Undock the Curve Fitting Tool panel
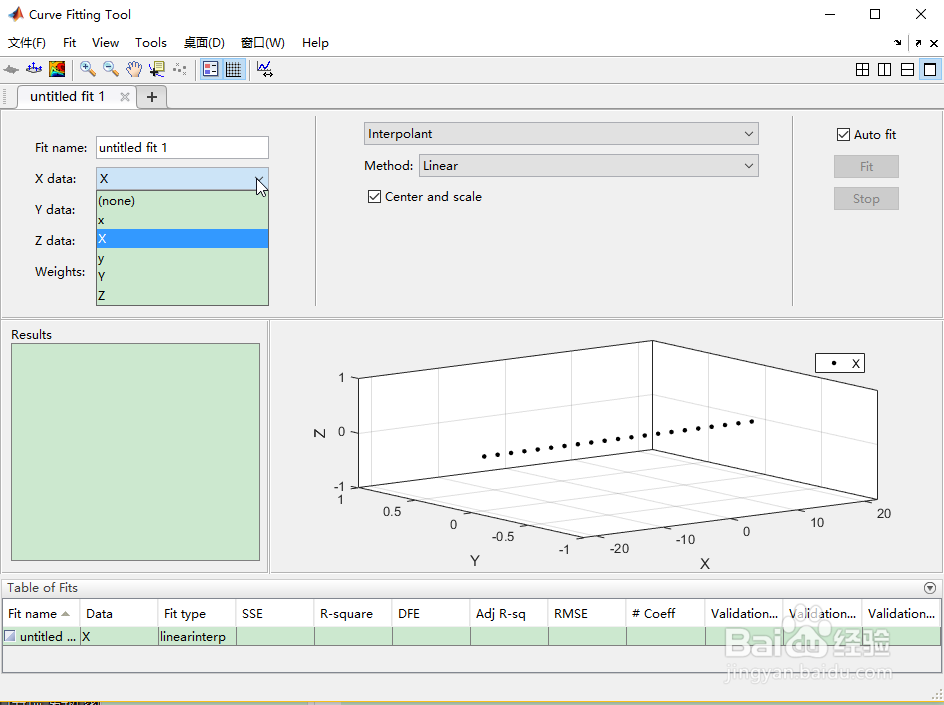Viewport: 944px width, 705px height. click(x=918, y=43)
